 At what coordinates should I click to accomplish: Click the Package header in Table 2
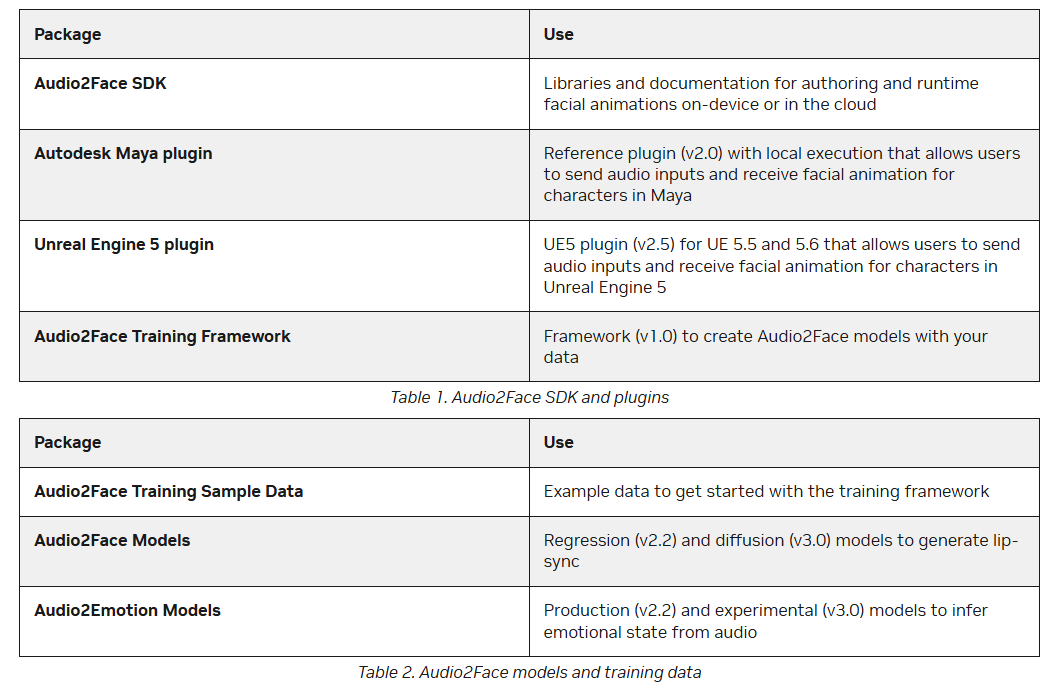tap(68, 442)
